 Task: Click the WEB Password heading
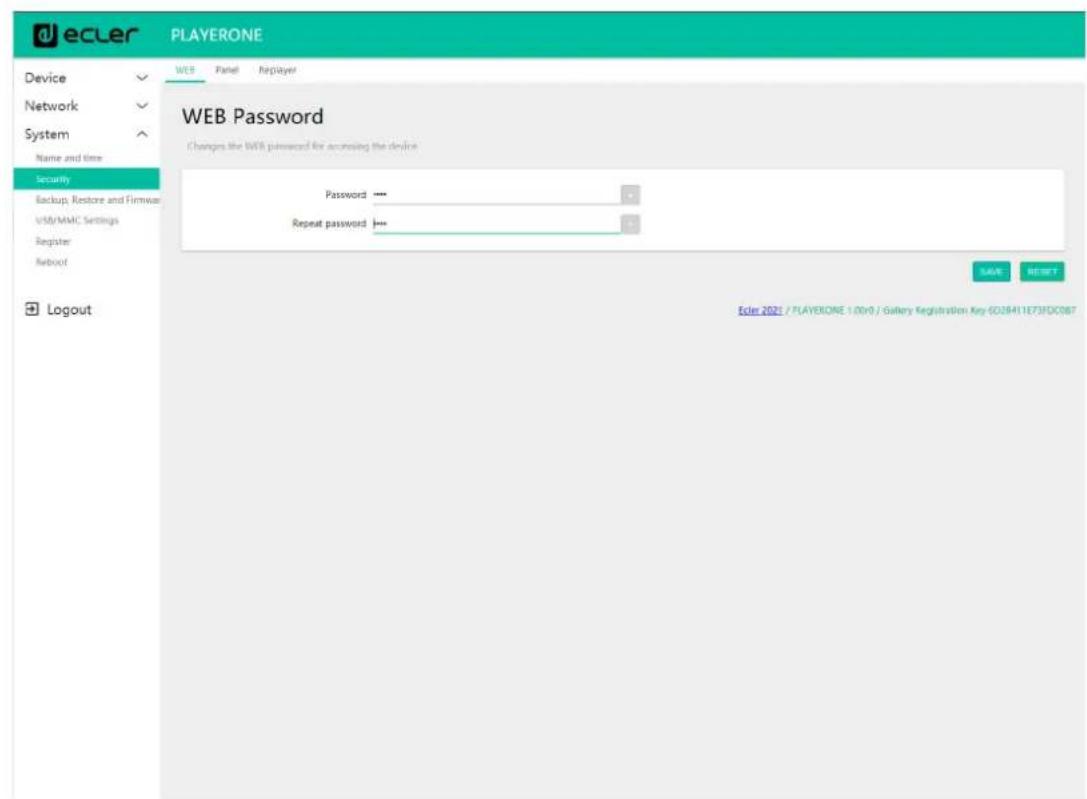coord(252,116)
